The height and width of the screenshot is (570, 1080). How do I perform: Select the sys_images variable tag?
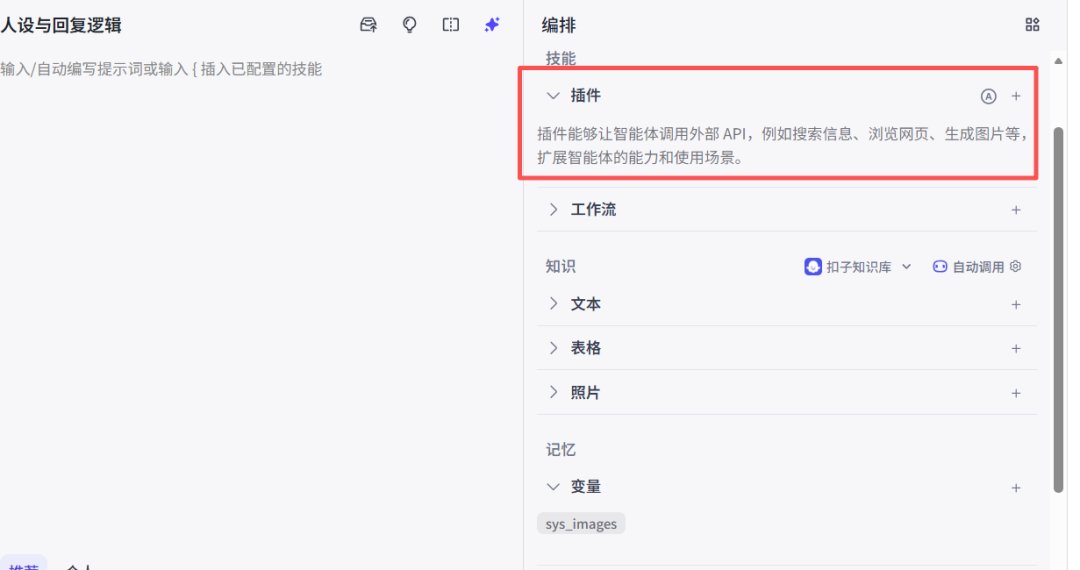click(x=581, y=524)
